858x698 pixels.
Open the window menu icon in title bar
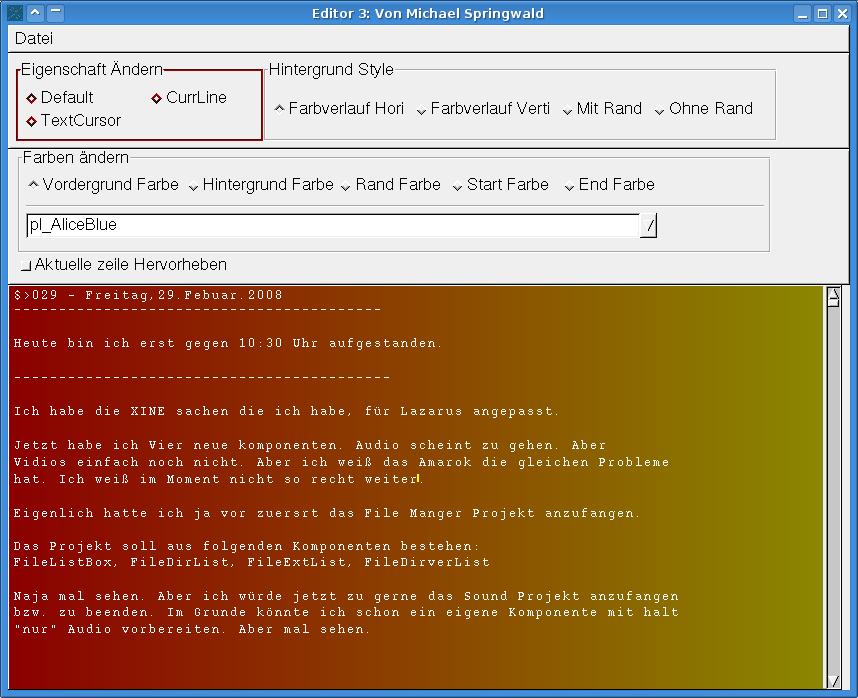click(14, 13)
